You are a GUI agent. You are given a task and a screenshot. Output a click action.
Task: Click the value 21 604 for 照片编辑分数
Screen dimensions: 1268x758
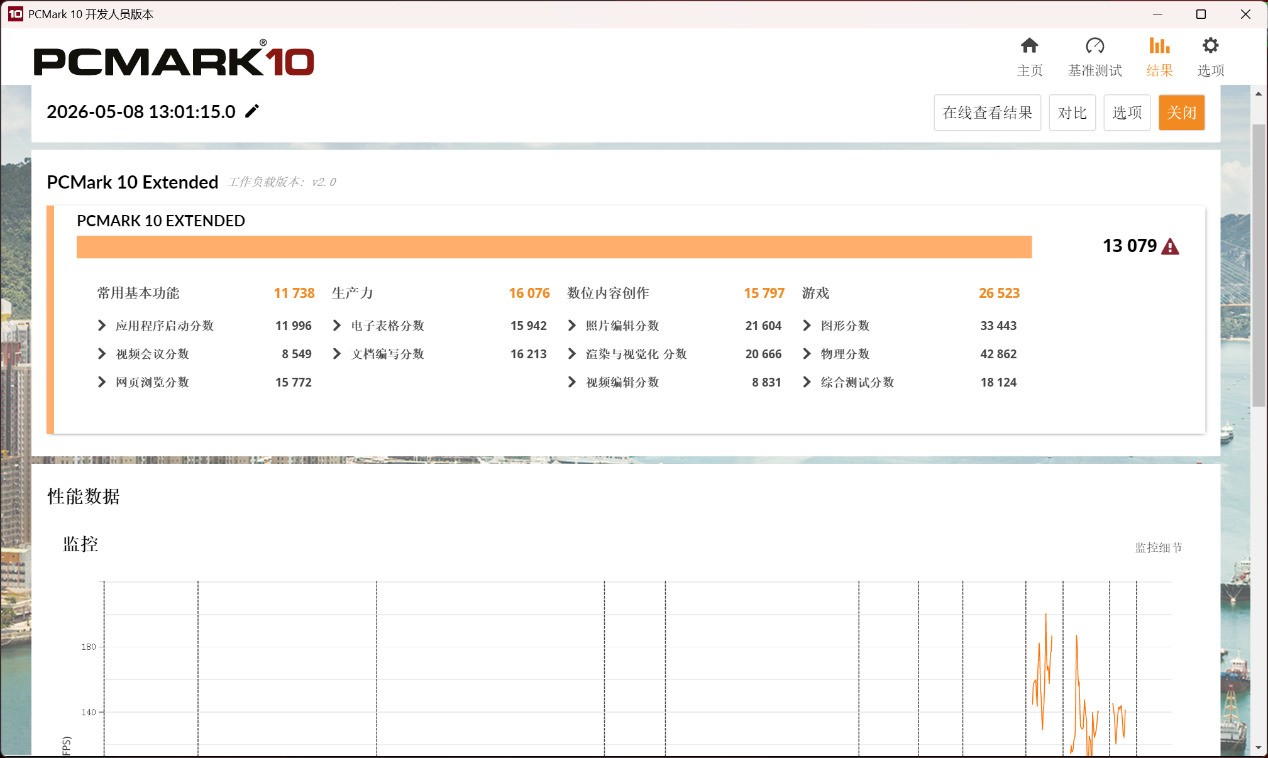763,326
